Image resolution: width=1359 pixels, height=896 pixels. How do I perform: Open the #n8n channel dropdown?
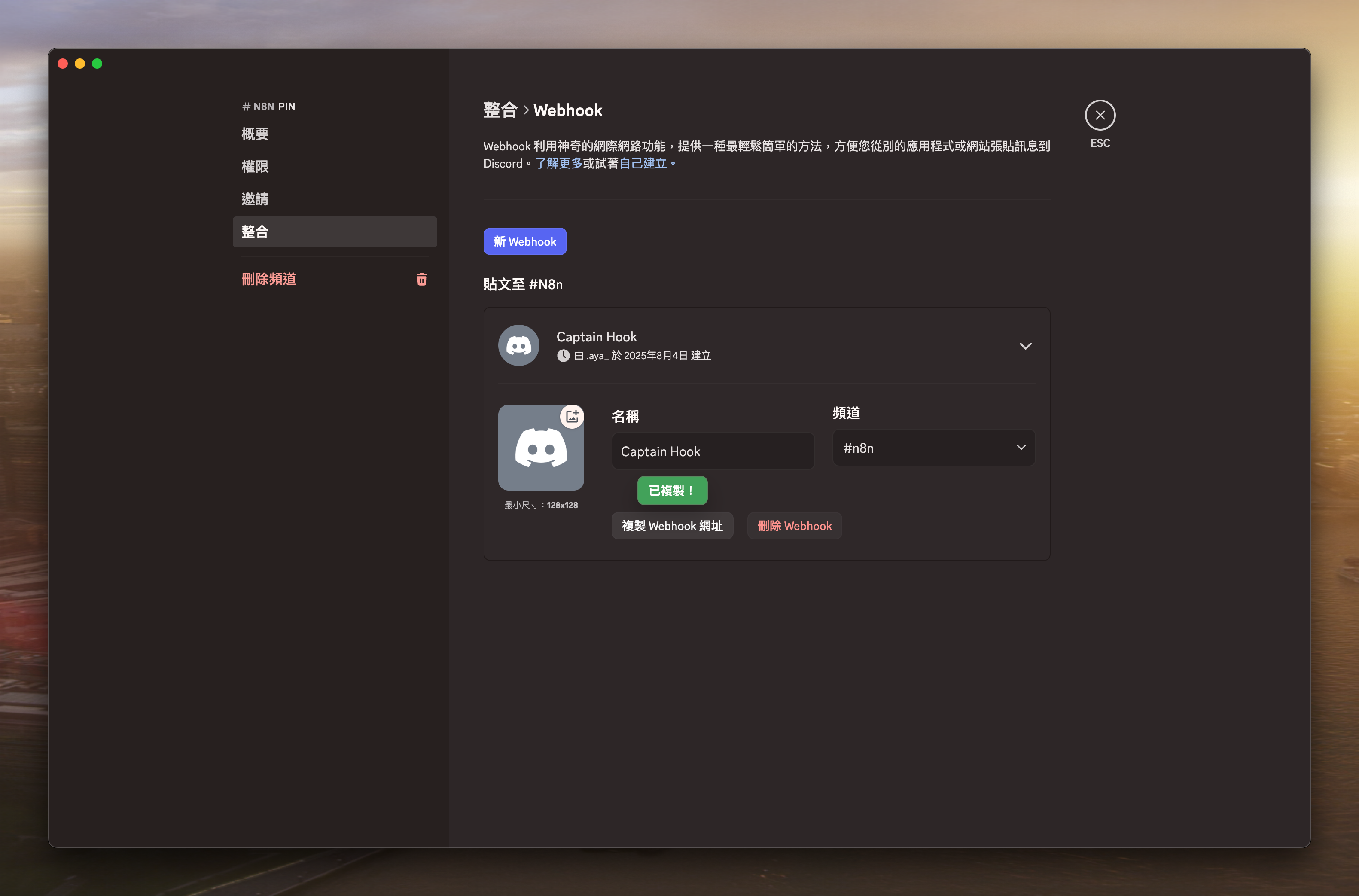[933, 448]
